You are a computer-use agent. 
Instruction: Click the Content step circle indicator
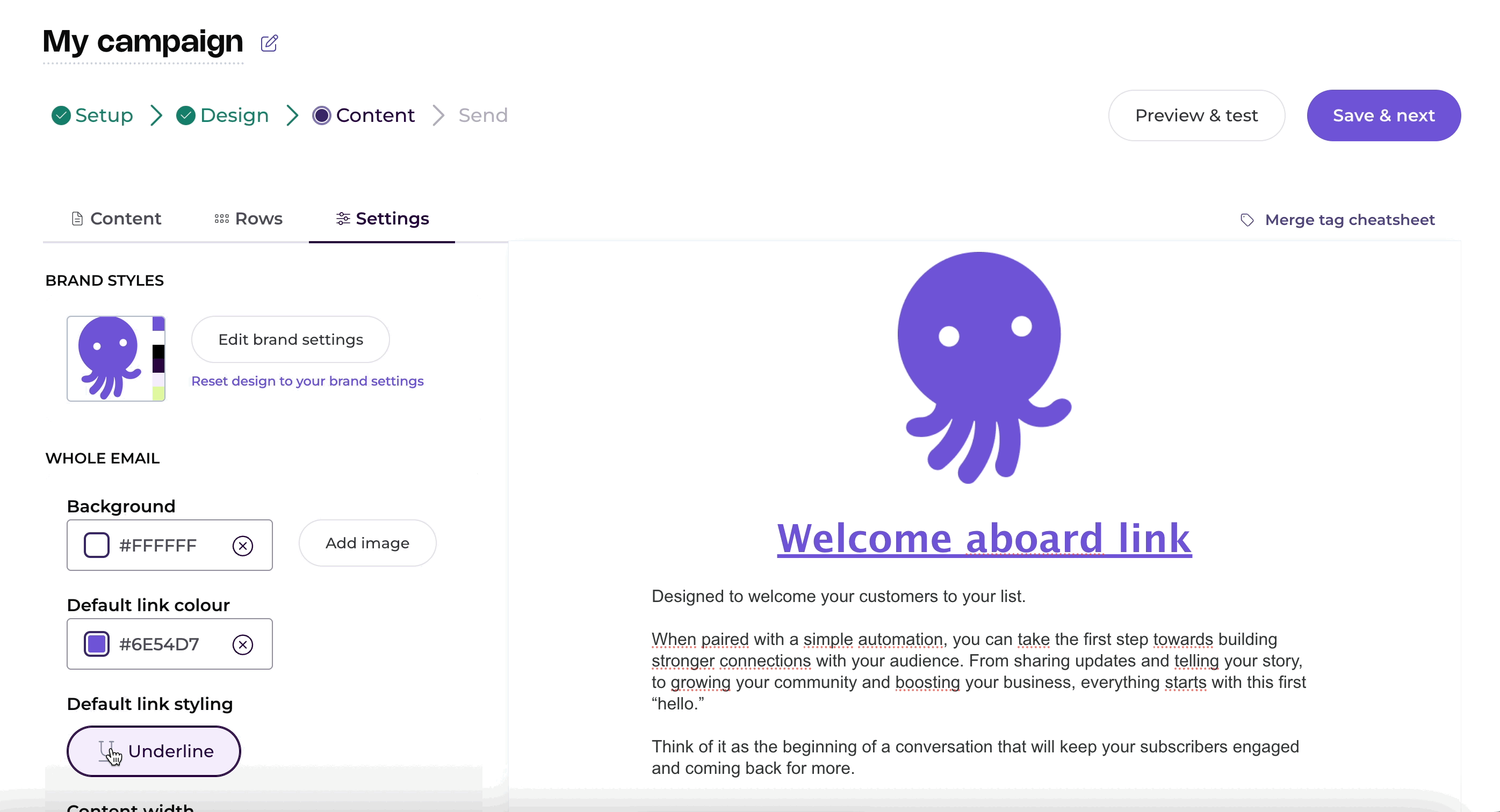[x=321, y=115]
